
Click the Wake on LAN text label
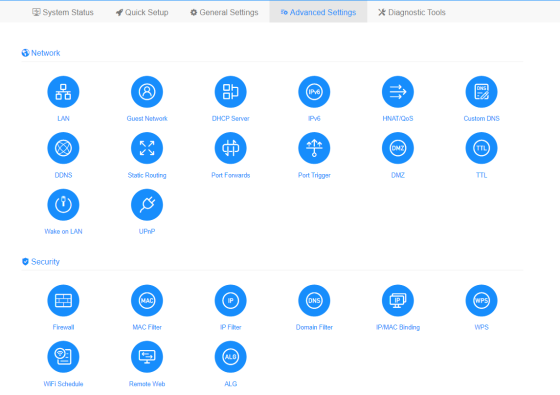click(63, 231)
